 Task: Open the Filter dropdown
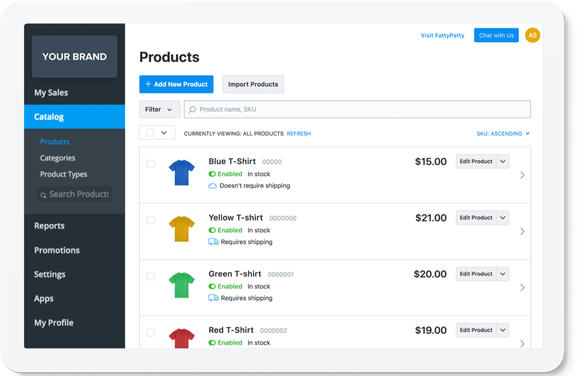(x=159, y=109)
